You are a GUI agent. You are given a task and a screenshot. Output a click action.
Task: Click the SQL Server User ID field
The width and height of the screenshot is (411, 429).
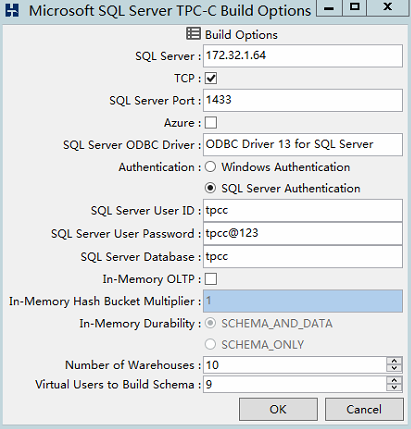(x=303, y=210)
